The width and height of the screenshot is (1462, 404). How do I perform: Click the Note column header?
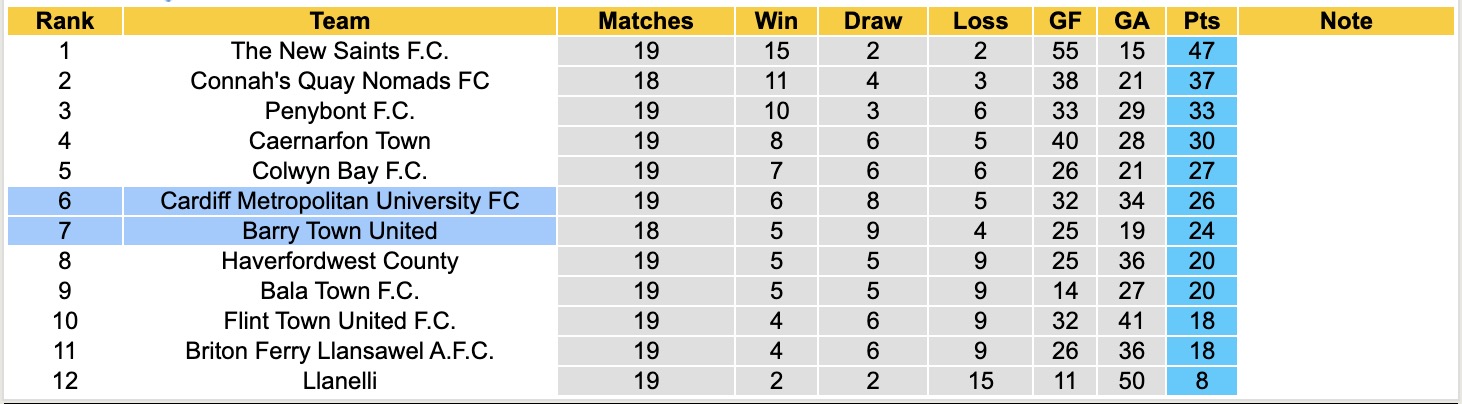[1346, 21]
